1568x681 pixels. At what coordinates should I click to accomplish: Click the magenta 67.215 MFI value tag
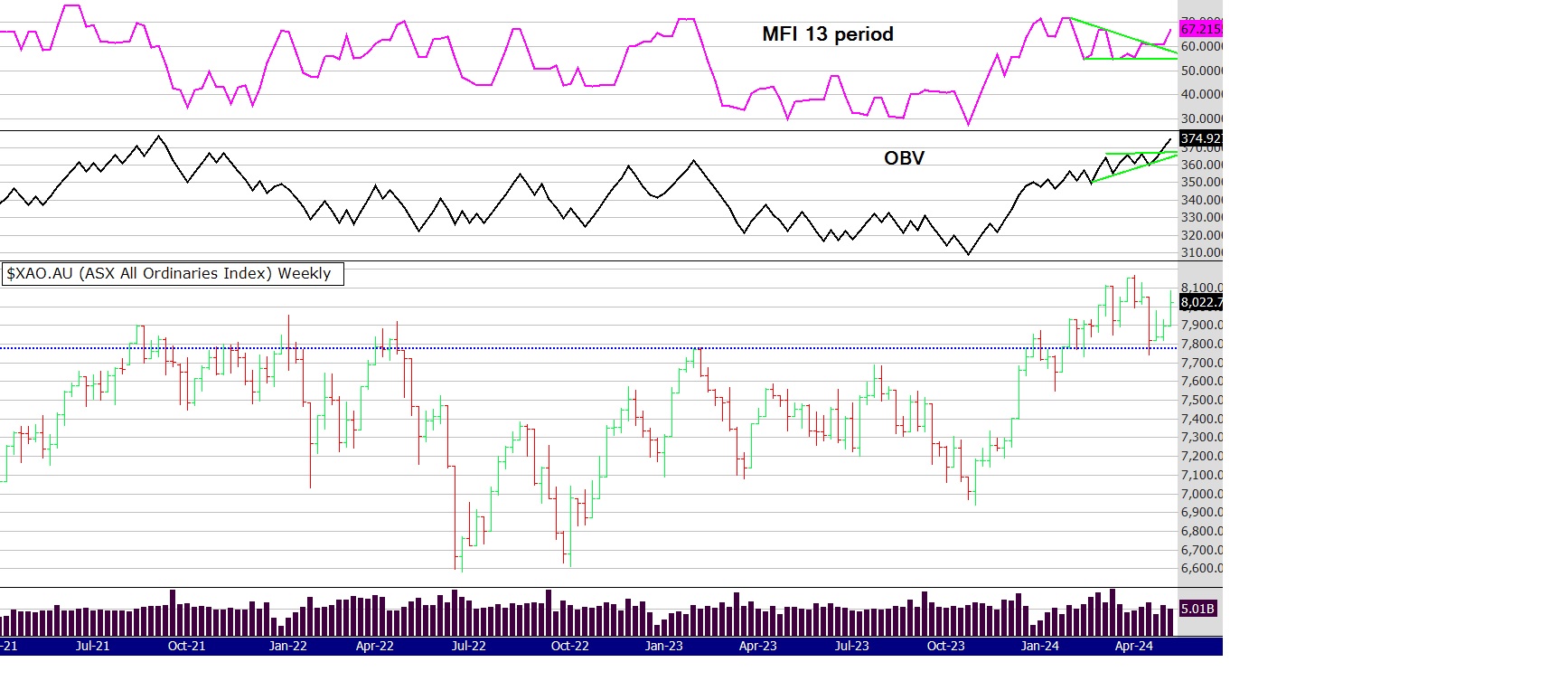point(1201,29)
